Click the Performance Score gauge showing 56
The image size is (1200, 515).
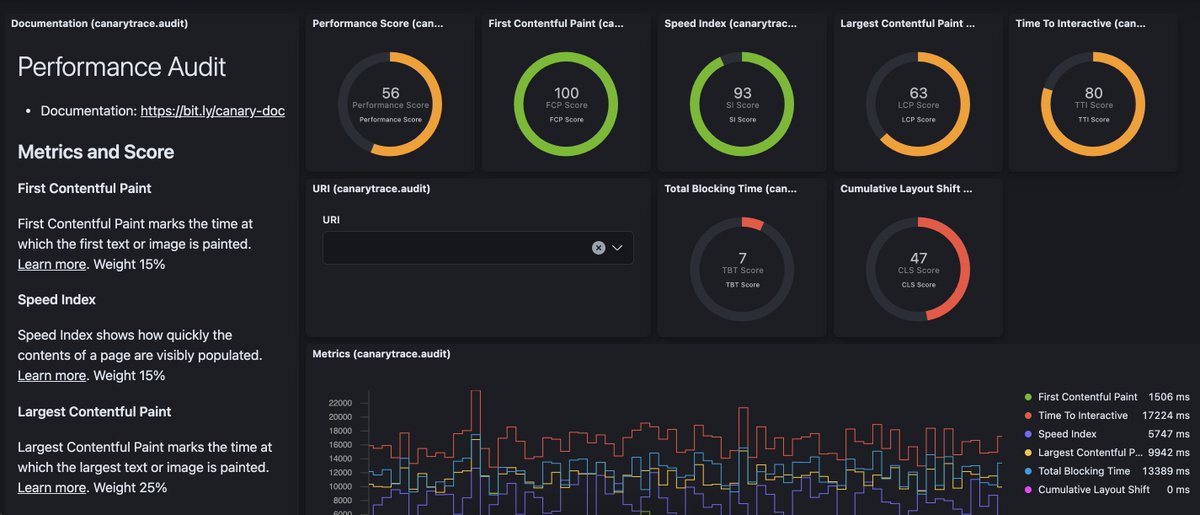pos(390,104)
